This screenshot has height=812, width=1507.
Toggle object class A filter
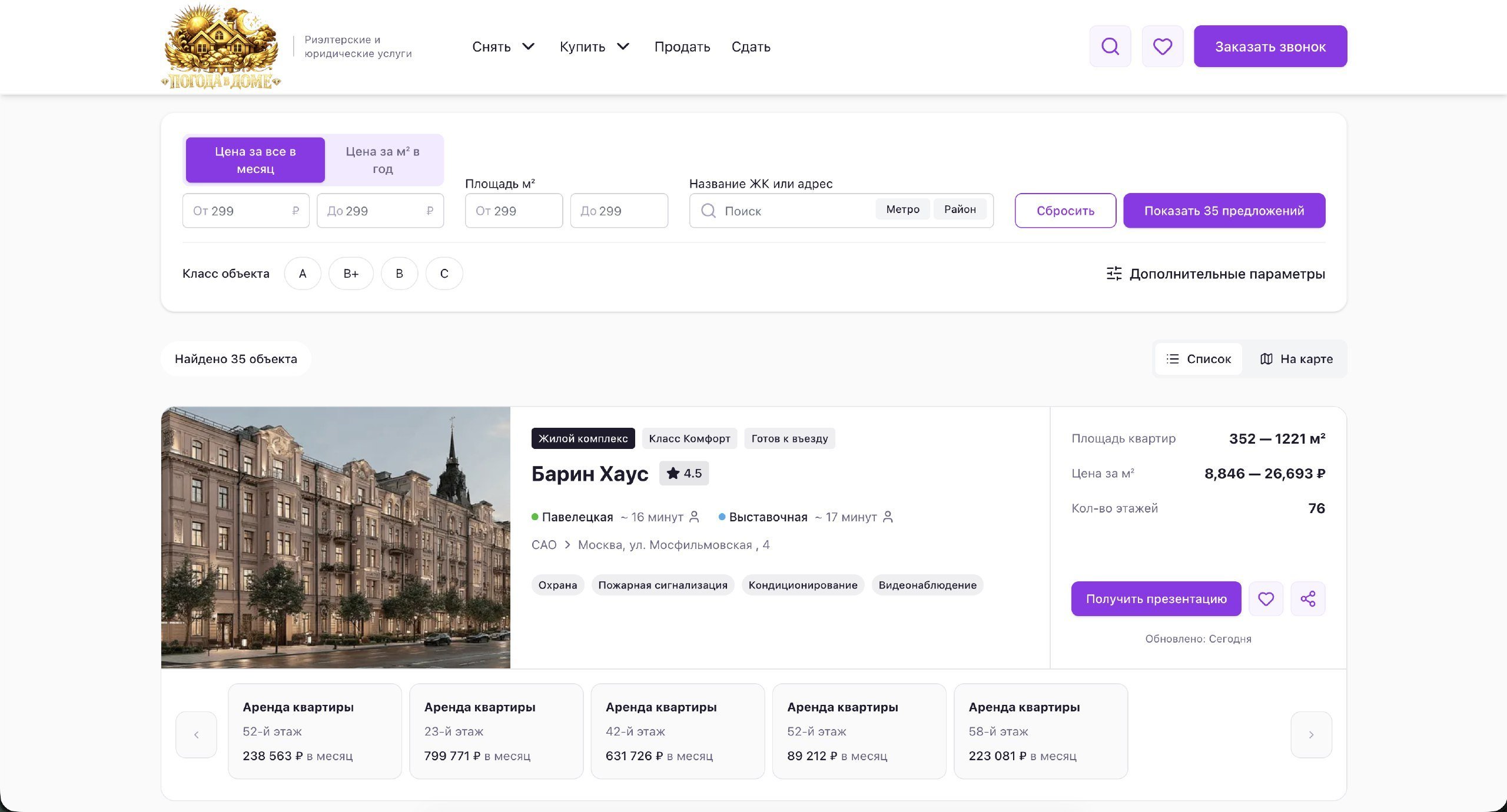(303, 274)
